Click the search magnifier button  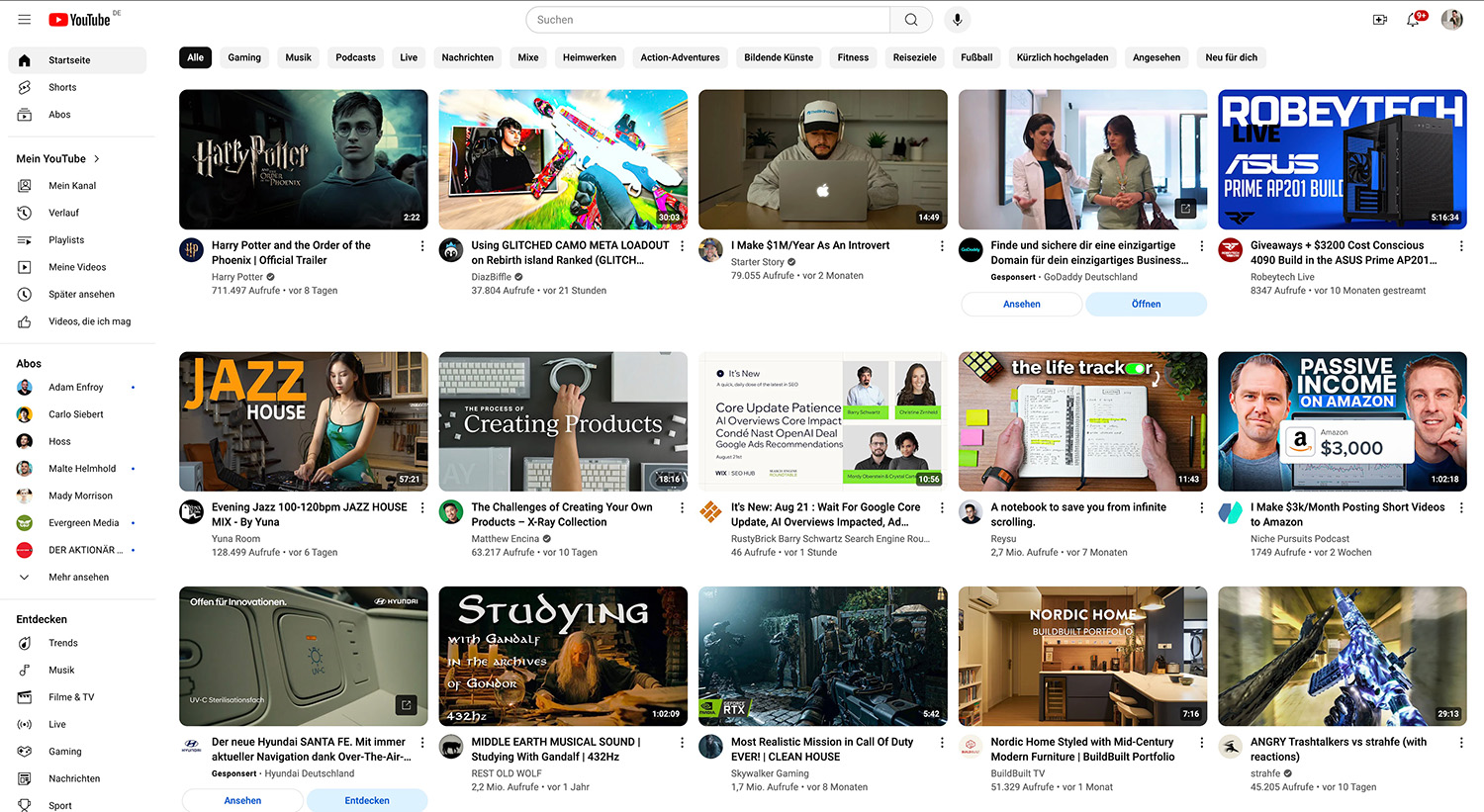pyautogui.click(x=911, y=20)
